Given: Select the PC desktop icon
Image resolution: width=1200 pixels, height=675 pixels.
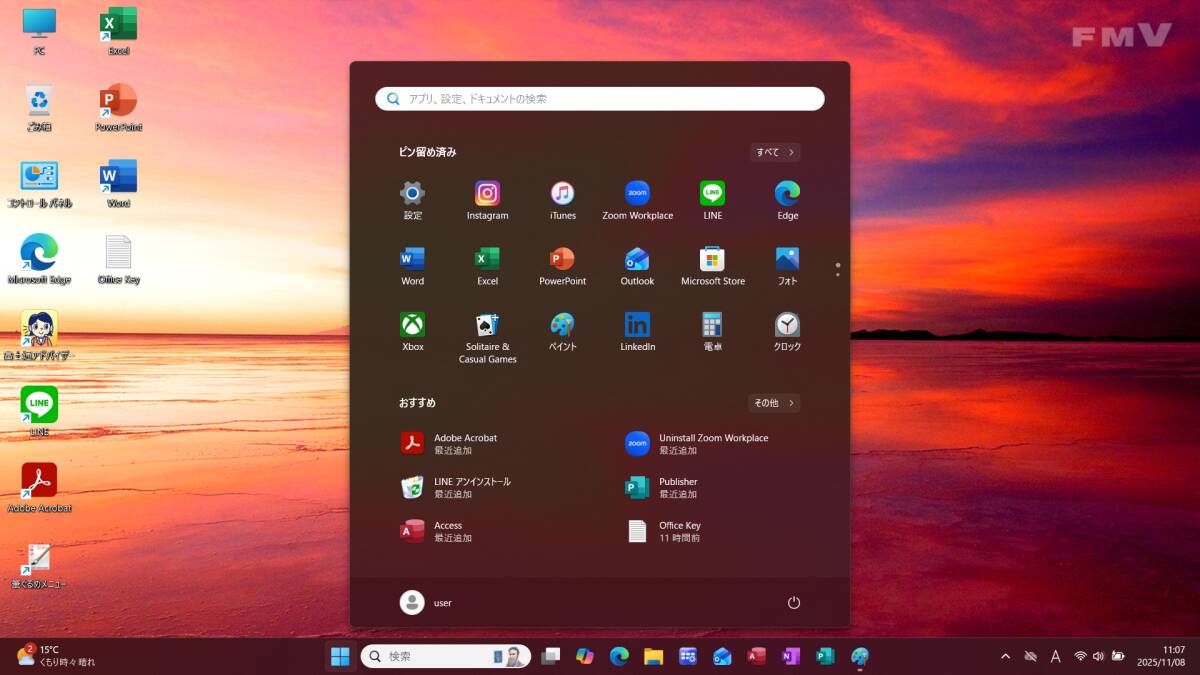Looking at the screenshot, I should pyautogui.click(x=39, y=30).
